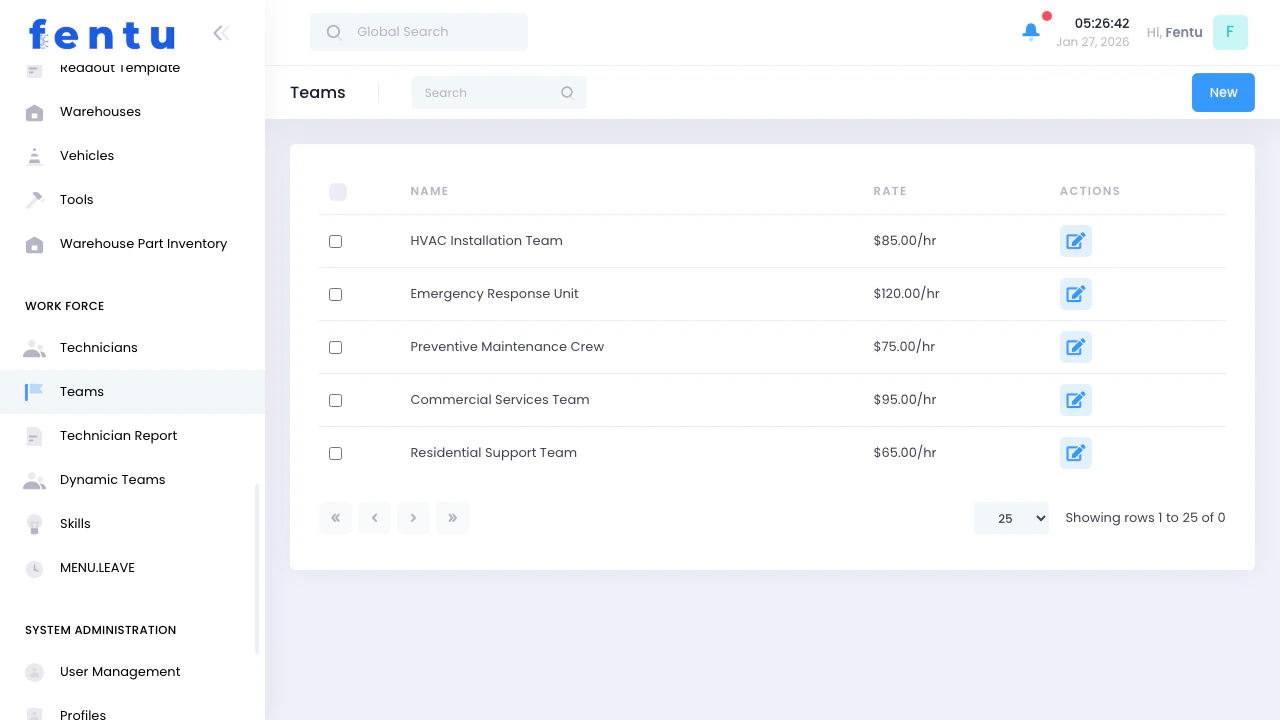Open Vehicles using its sidebar icon

34,155
